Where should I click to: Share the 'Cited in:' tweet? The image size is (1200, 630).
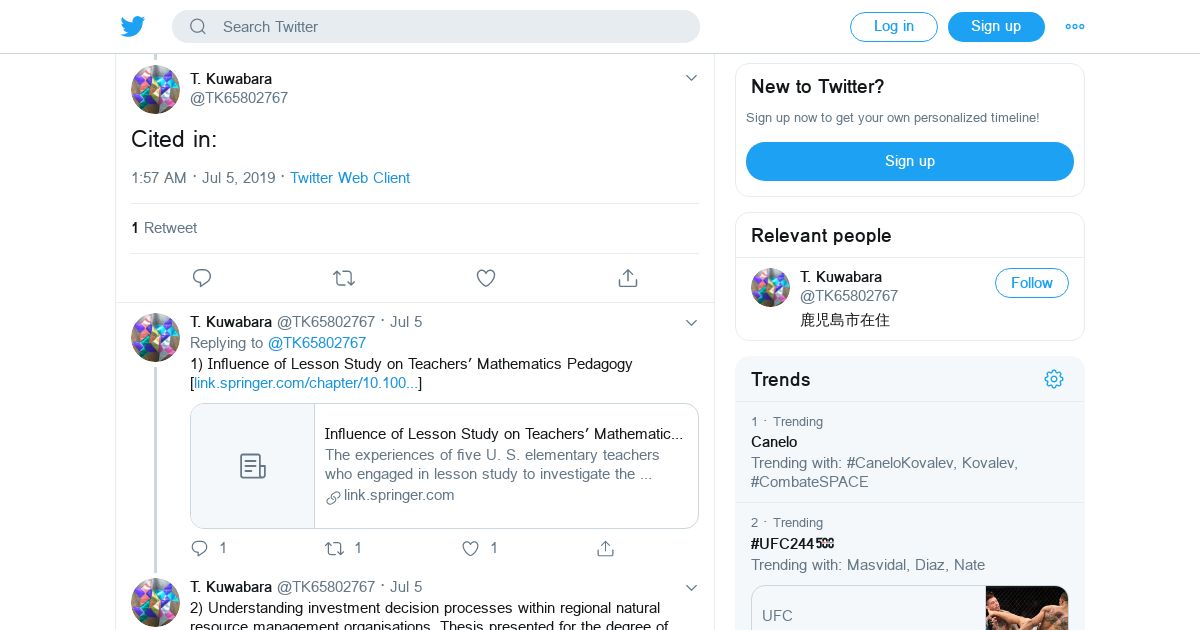click(x=628, y=278)
